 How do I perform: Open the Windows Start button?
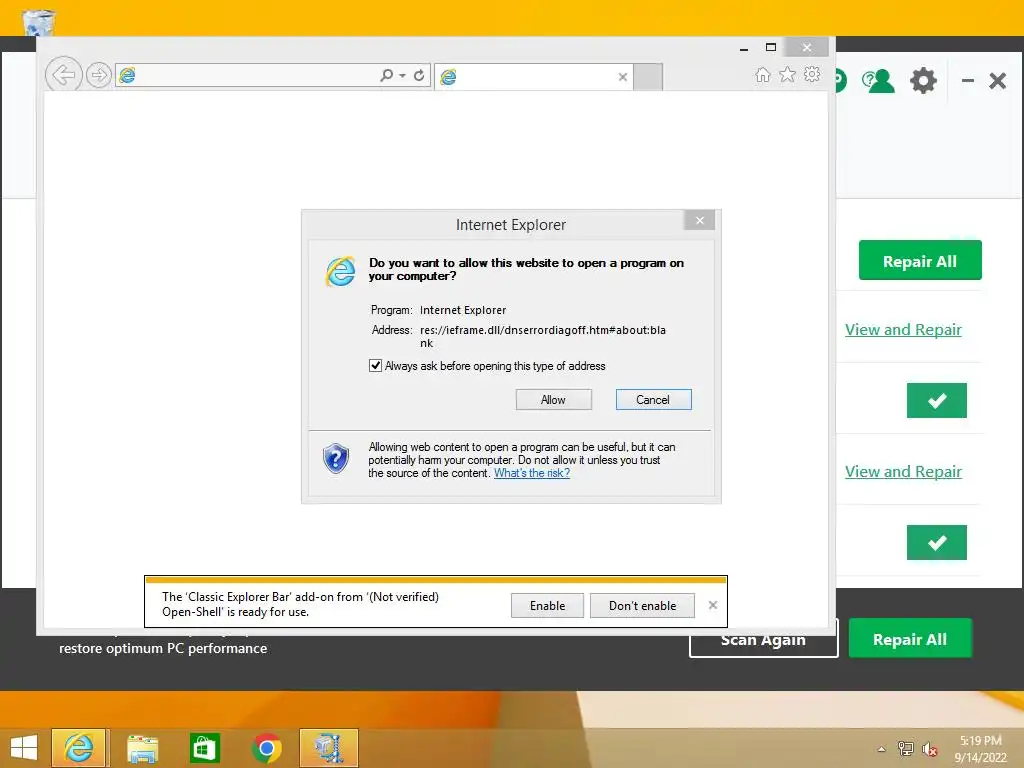click(24, 748)
